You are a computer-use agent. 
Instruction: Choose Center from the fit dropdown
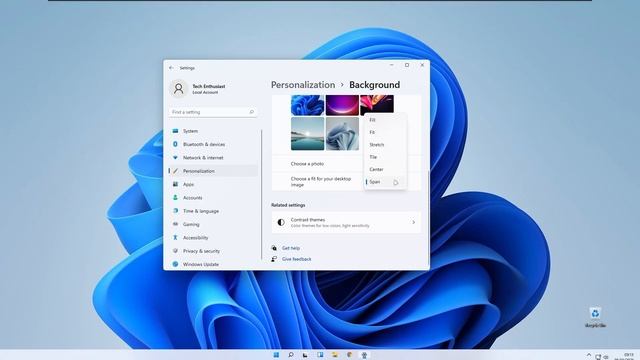(385, 169)
